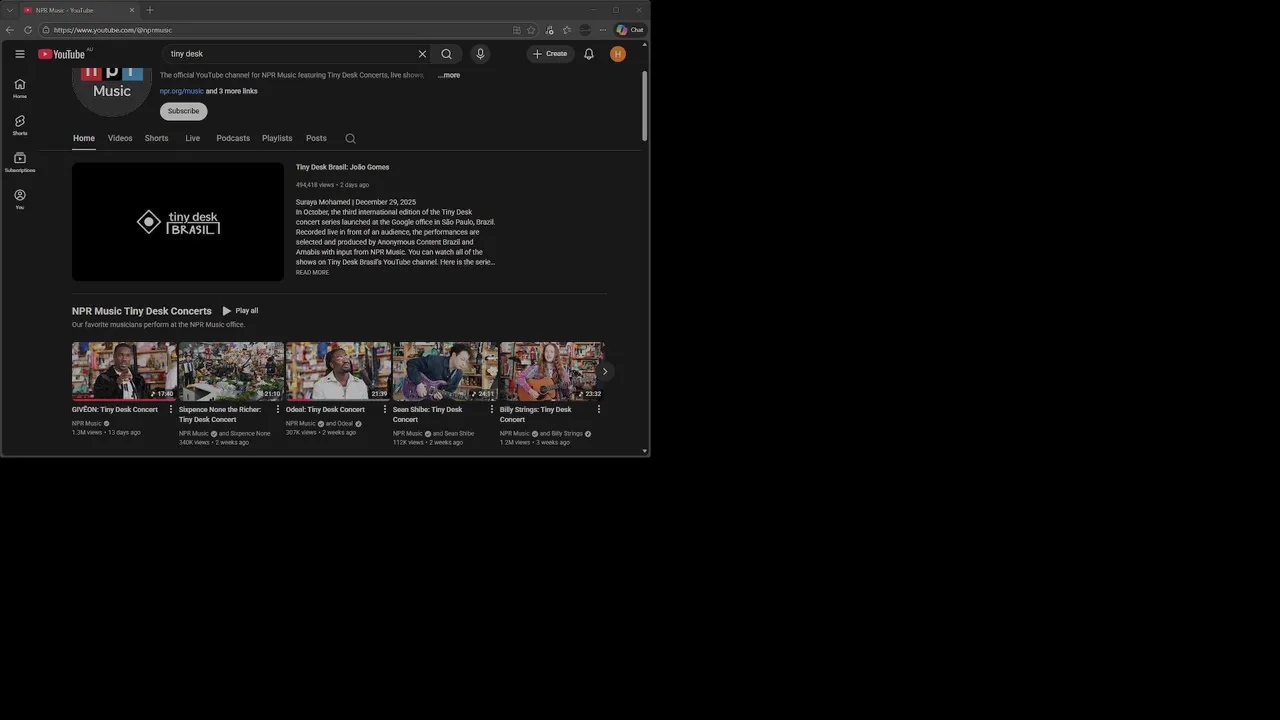The width and height of the screenshot is (1280, 720).
Task: Open more options for Sean Shibe video
Action: coord(492,409)
